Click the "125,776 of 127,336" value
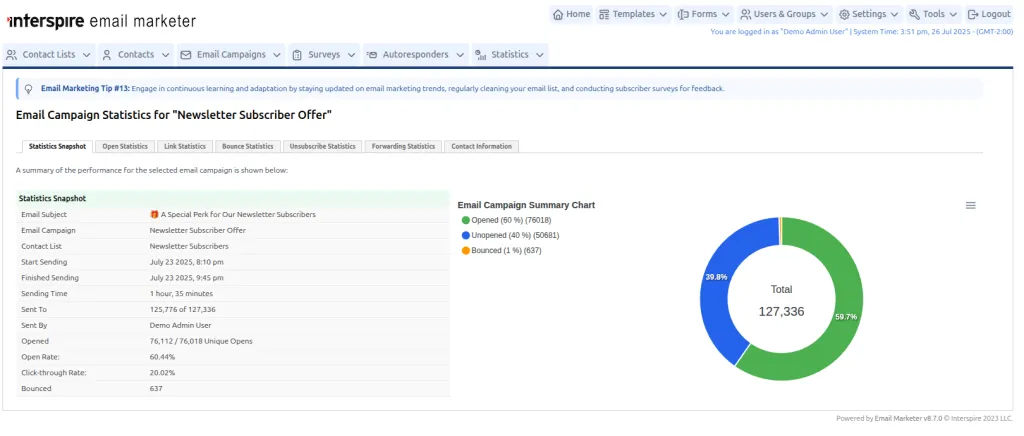 click(x=182, y=310)
